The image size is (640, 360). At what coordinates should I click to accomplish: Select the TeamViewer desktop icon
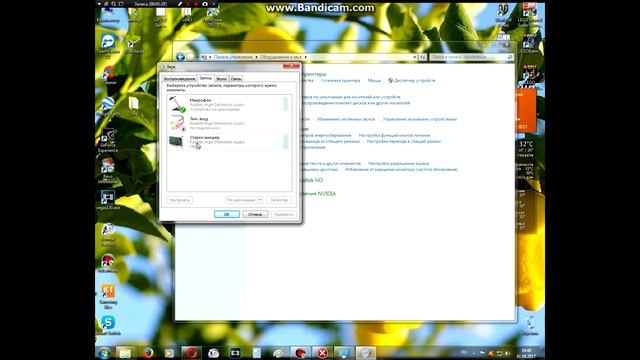pos(108,44)
